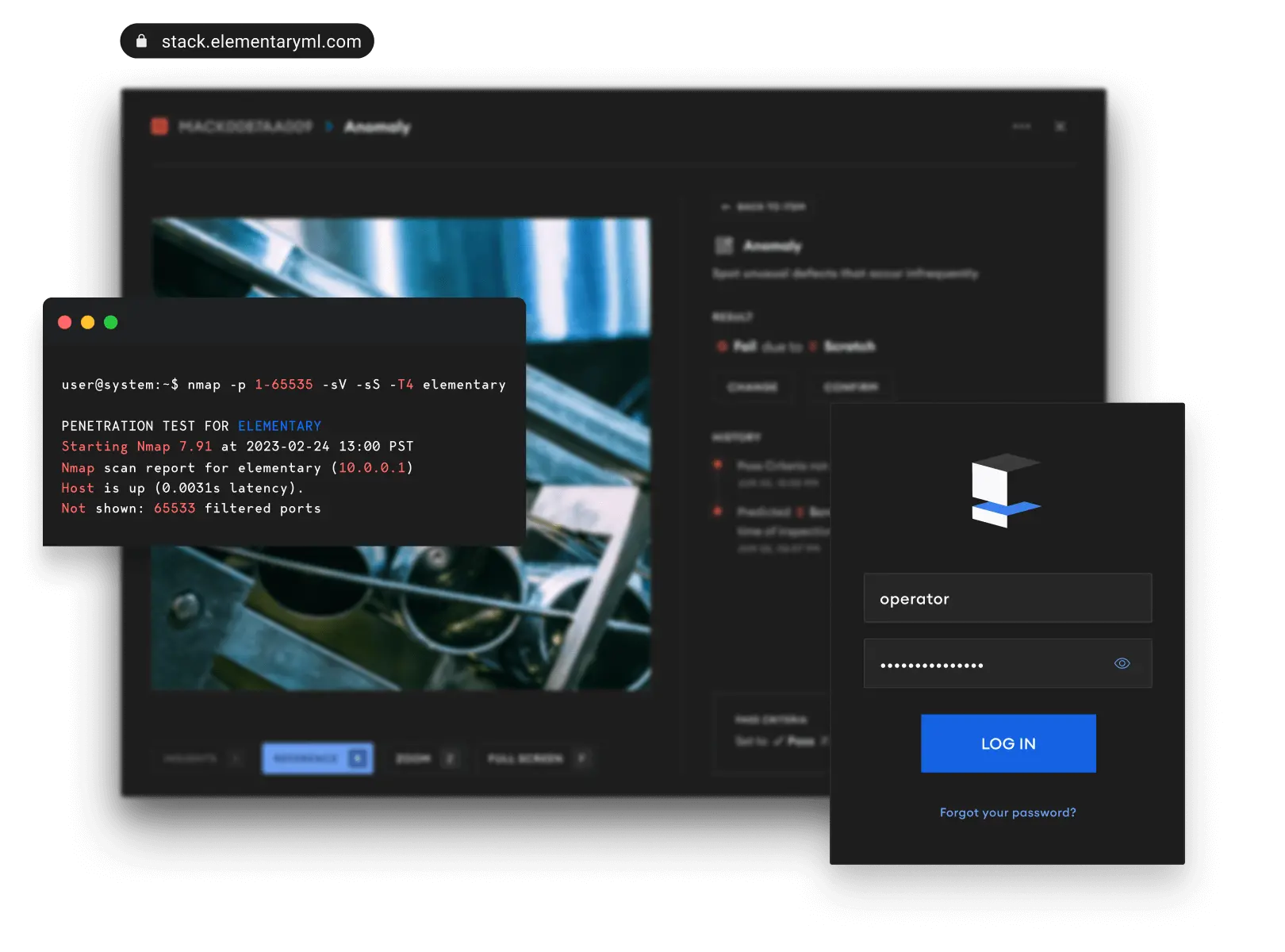The image size is (1285, 952).
Task: Click the shortcut badge next to ZOOM
Action: tap(449, 758)
